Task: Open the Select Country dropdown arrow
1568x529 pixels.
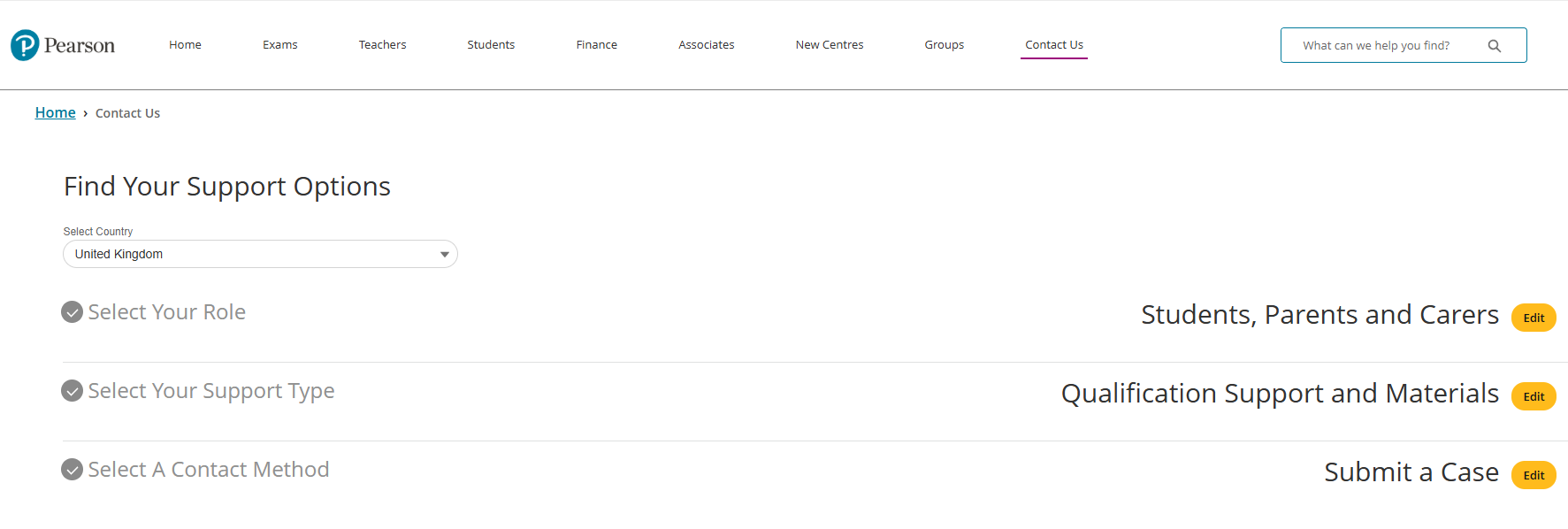Action: tap(444, 255)
